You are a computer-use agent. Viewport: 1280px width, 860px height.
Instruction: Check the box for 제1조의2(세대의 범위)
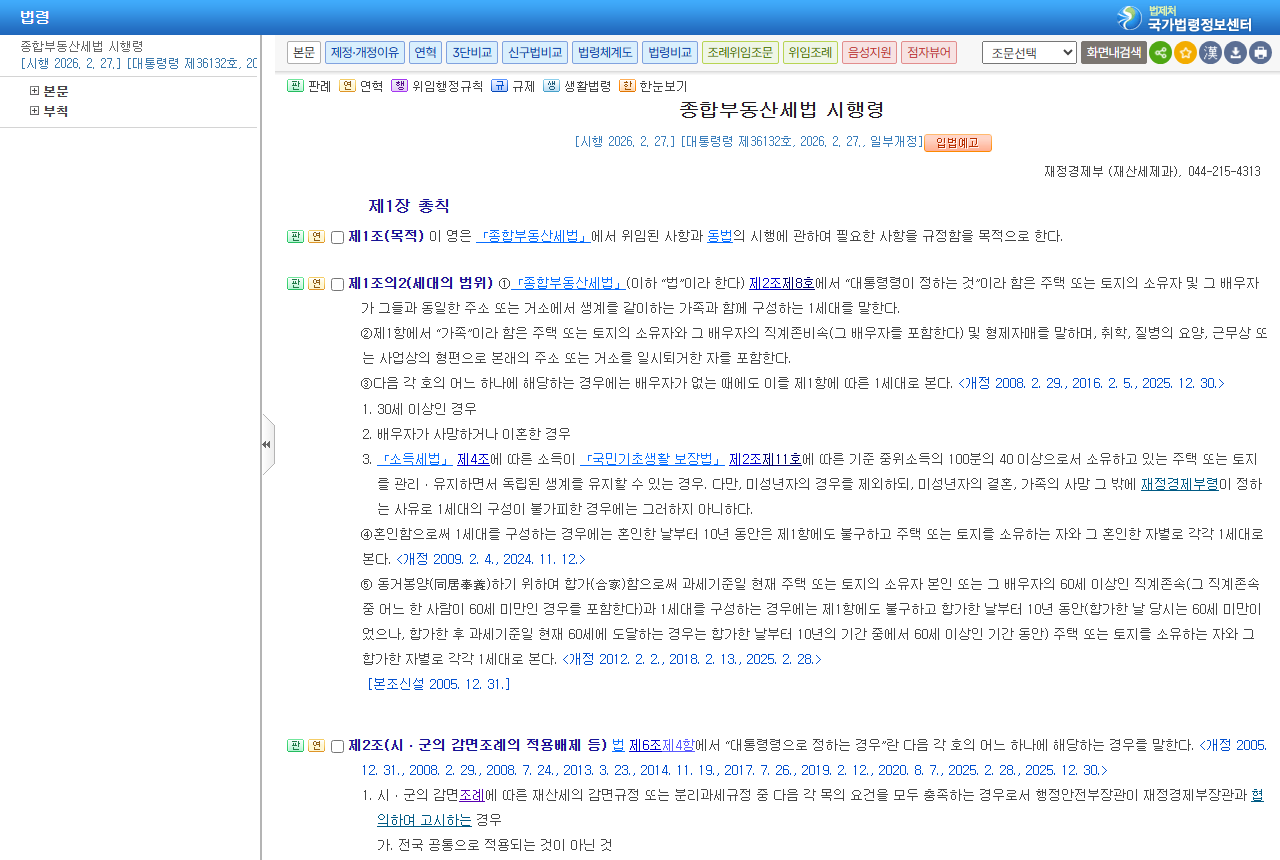[337, 285]
